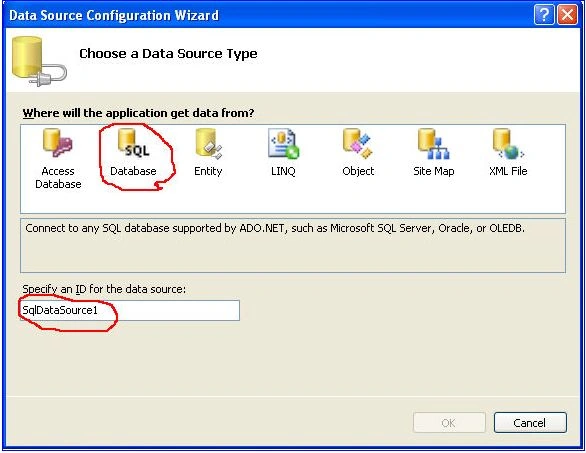Click the Data Source Configuration Wizard title bar
The image size is (586, 453).
[x=269, y=15]
